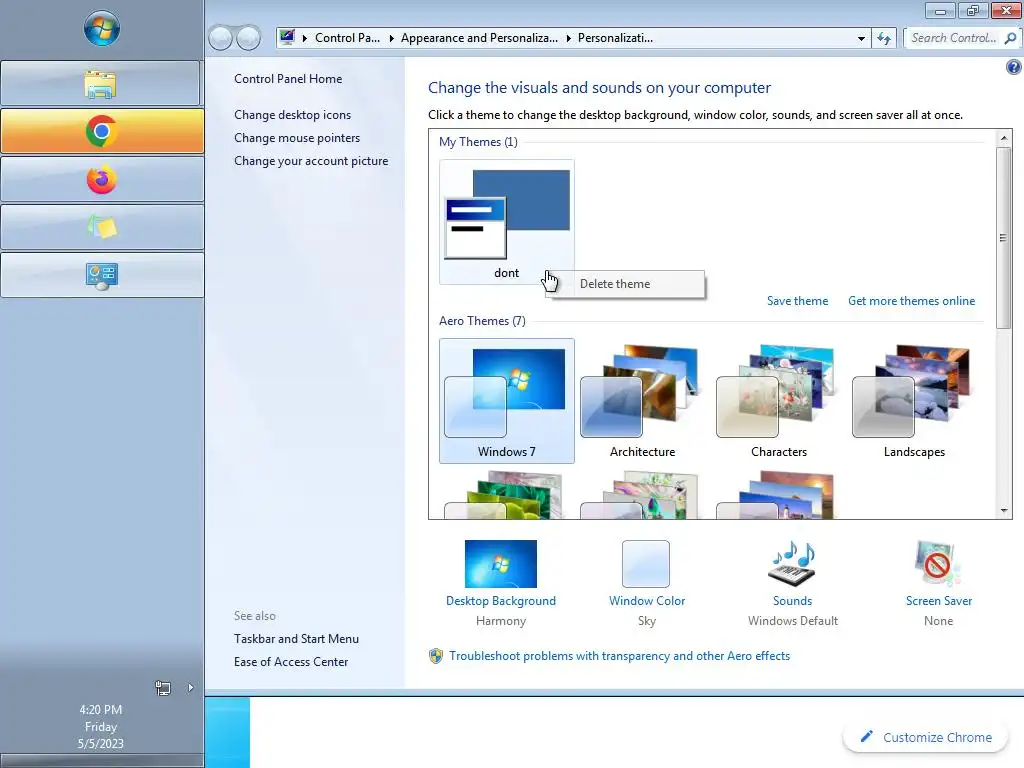
Task: Show hidden tray icons arrow
Action: (x=190, y=688)
